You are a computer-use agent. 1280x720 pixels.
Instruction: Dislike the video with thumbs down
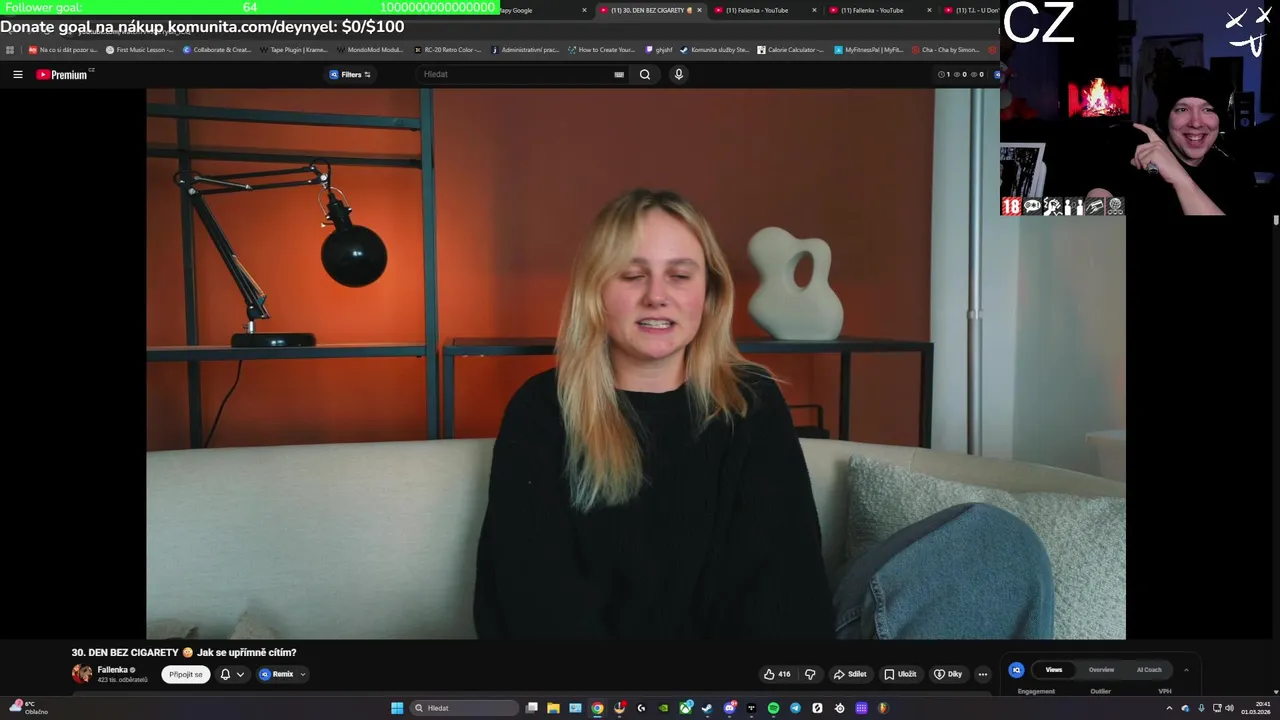coord(810,674)
